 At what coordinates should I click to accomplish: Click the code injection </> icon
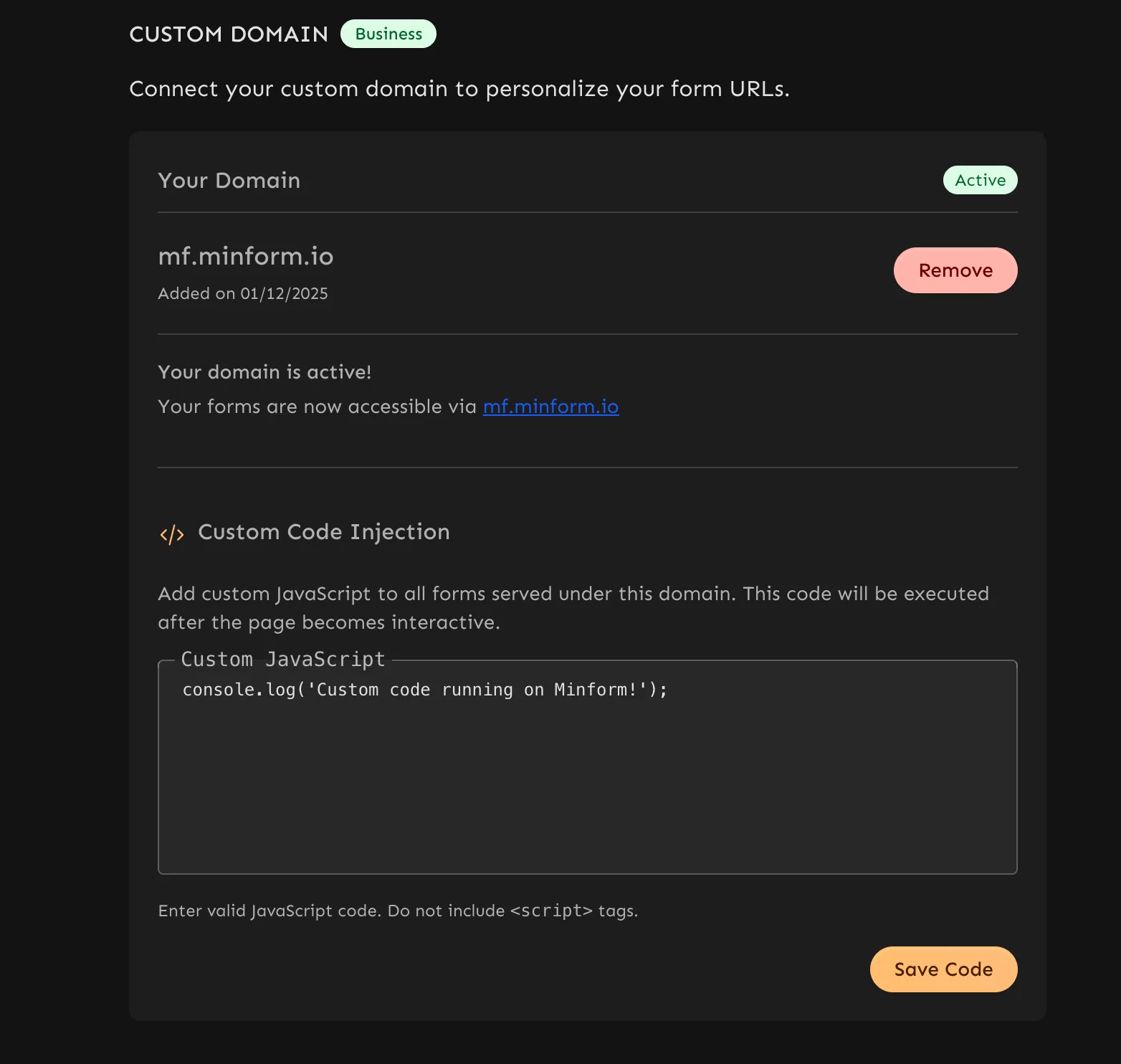coord(171,533)
